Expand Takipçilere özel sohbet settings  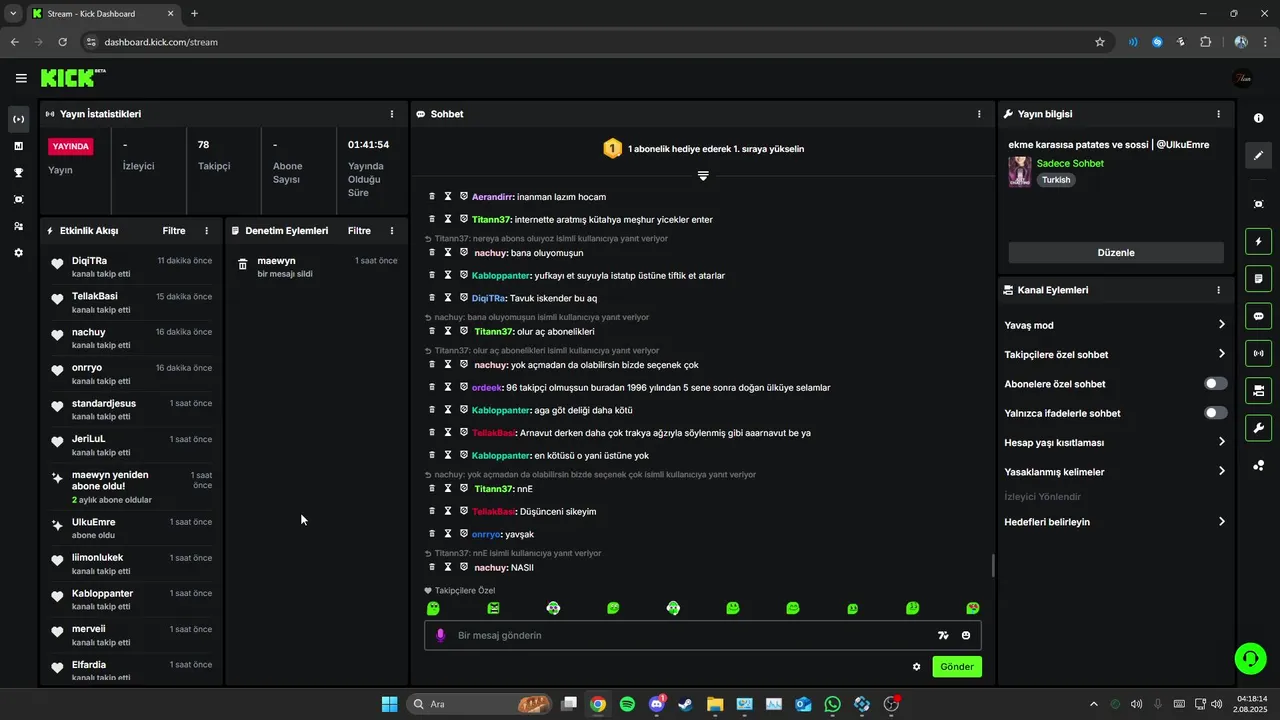pyautogui.click(x=1114, y=354)
